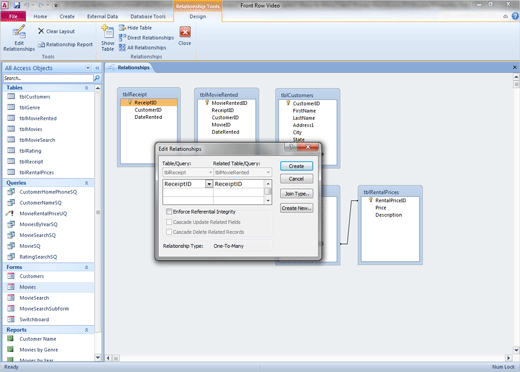
Task: Click the Hide Table icon
Action: point(122,28)
